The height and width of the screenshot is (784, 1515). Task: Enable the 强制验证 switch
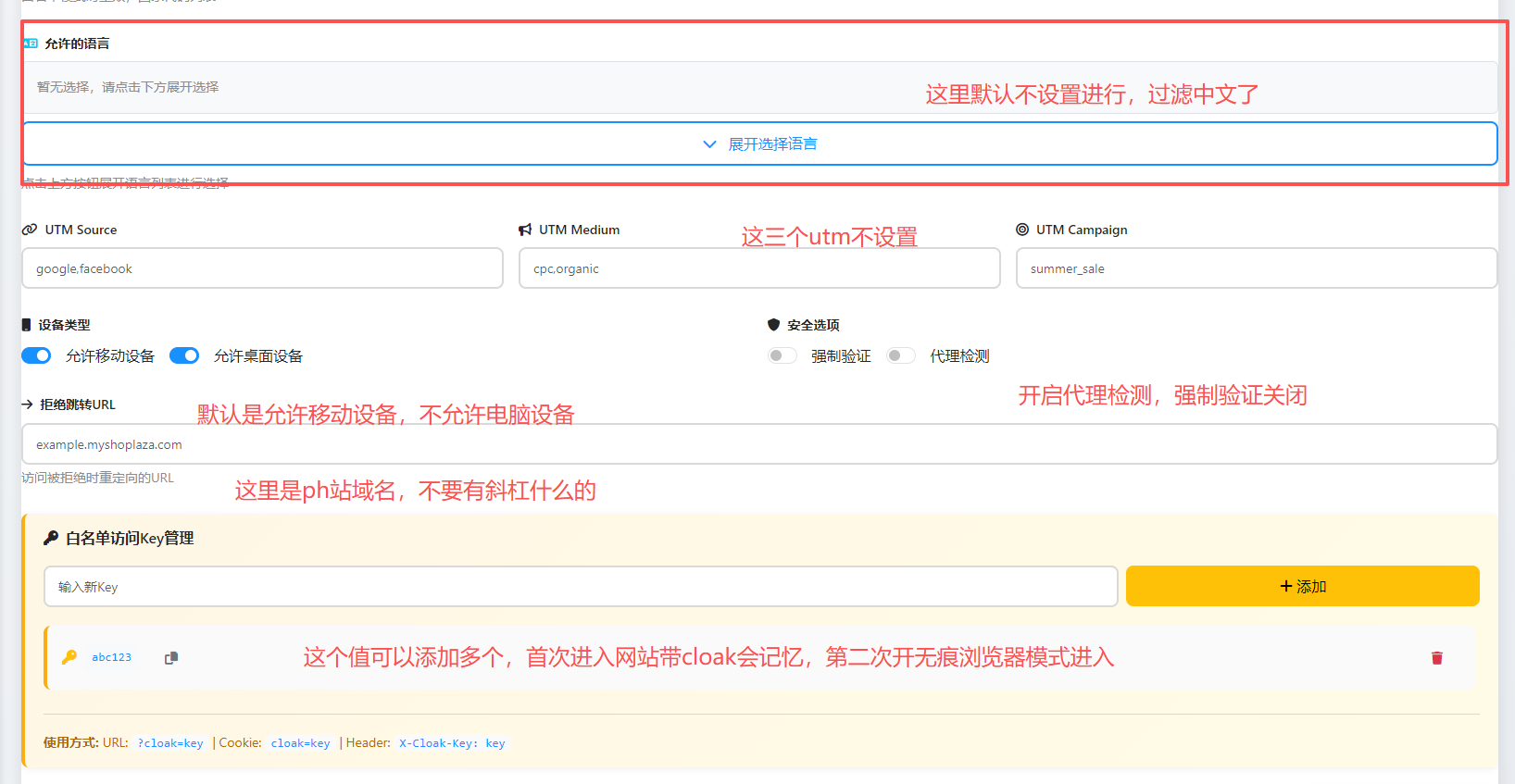782,356
